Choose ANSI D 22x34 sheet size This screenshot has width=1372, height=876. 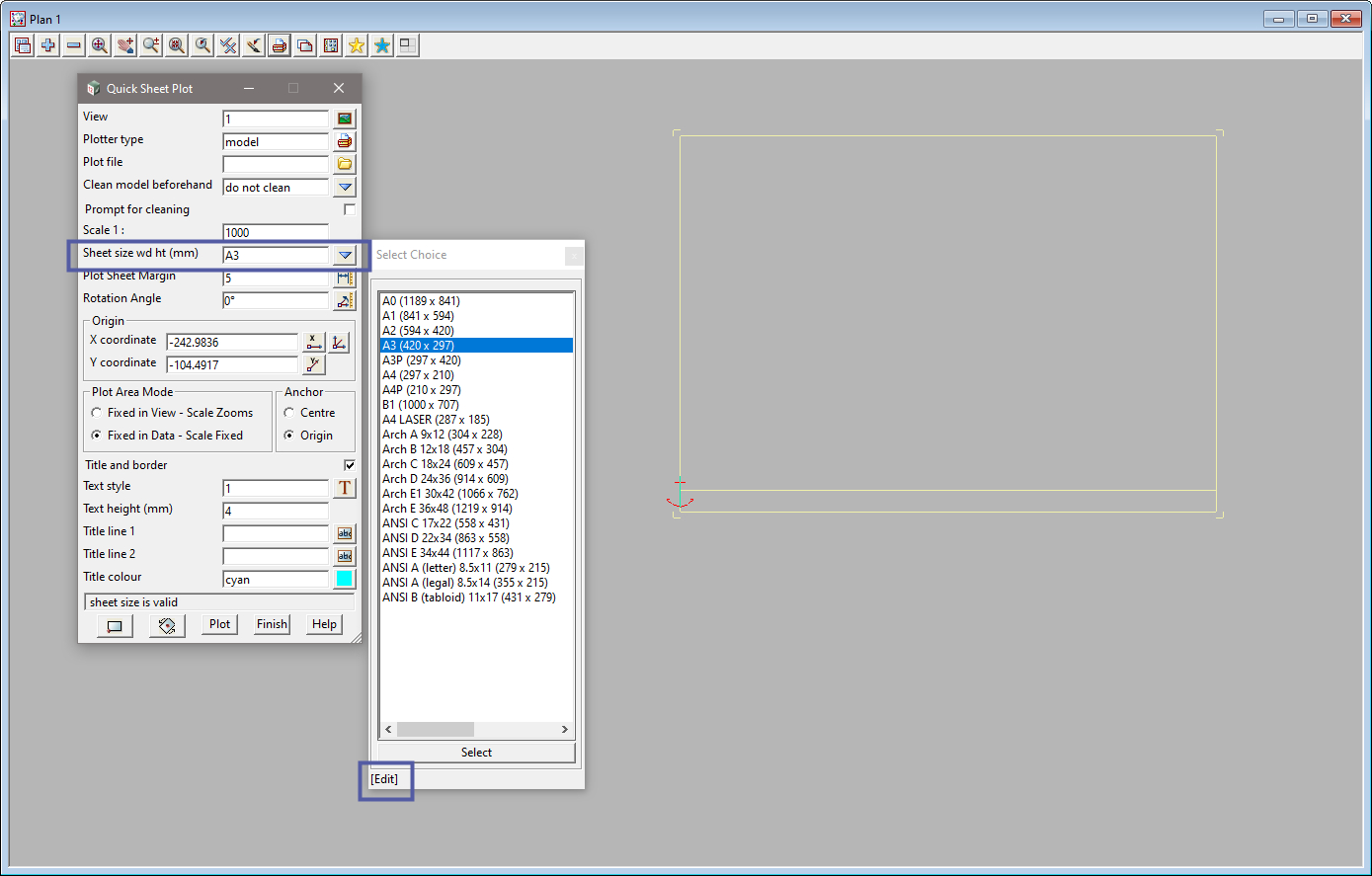445,538
